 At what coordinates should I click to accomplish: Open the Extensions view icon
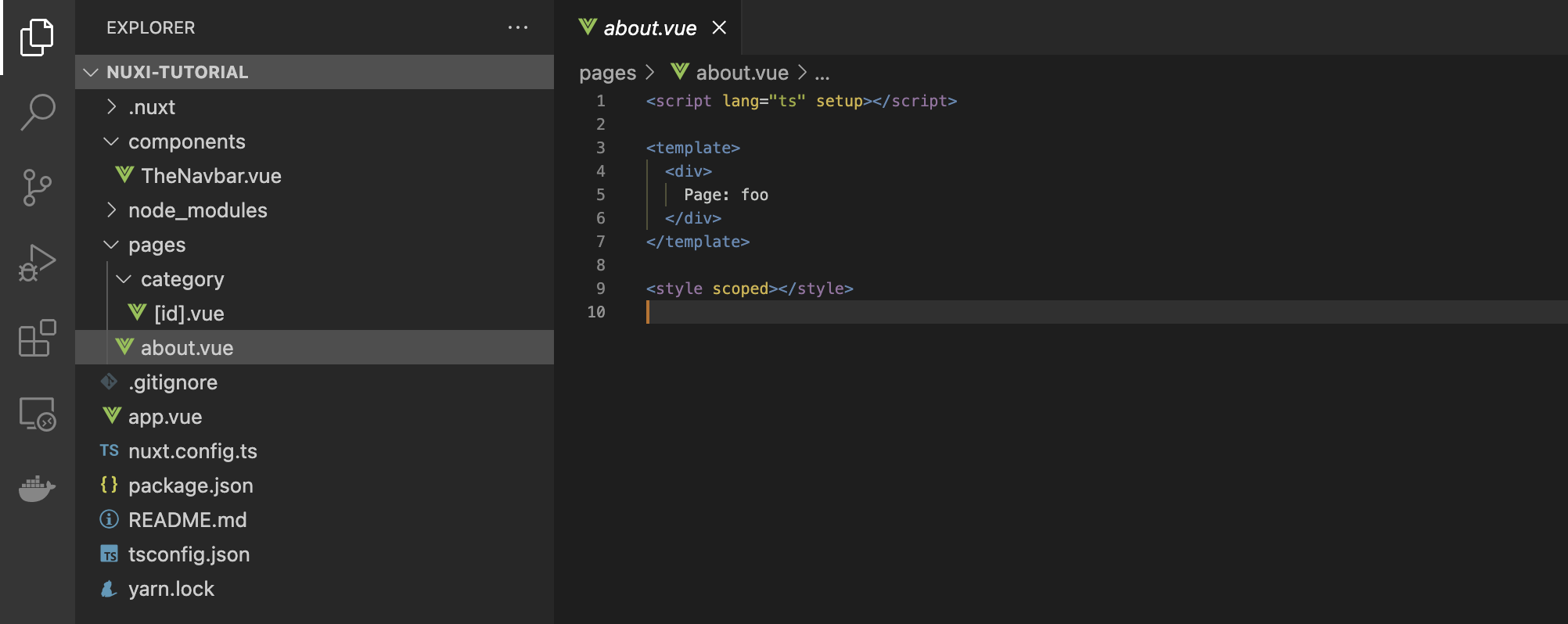(37, 338)
